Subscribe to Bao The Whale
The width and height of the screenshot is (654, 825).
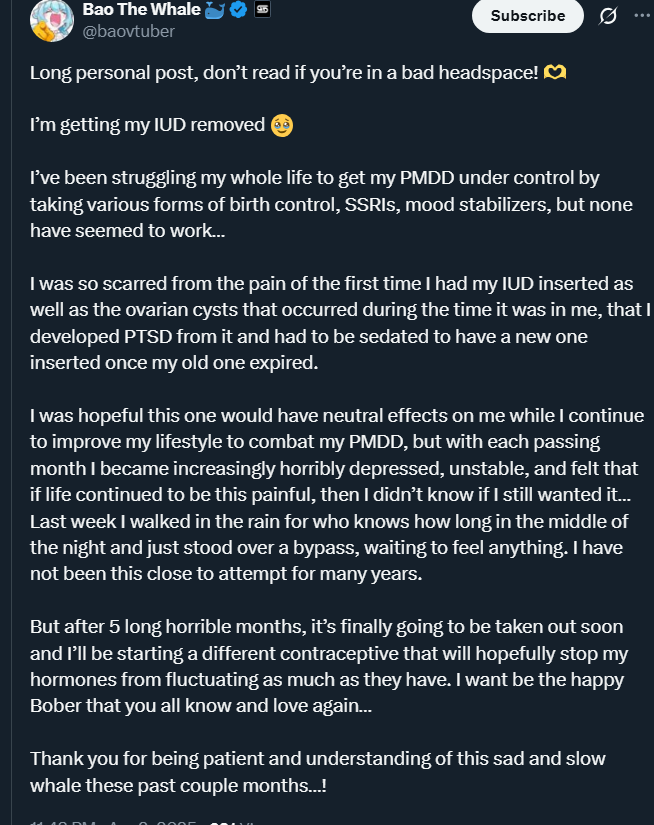pyautogui.click(x=528, y=16)
